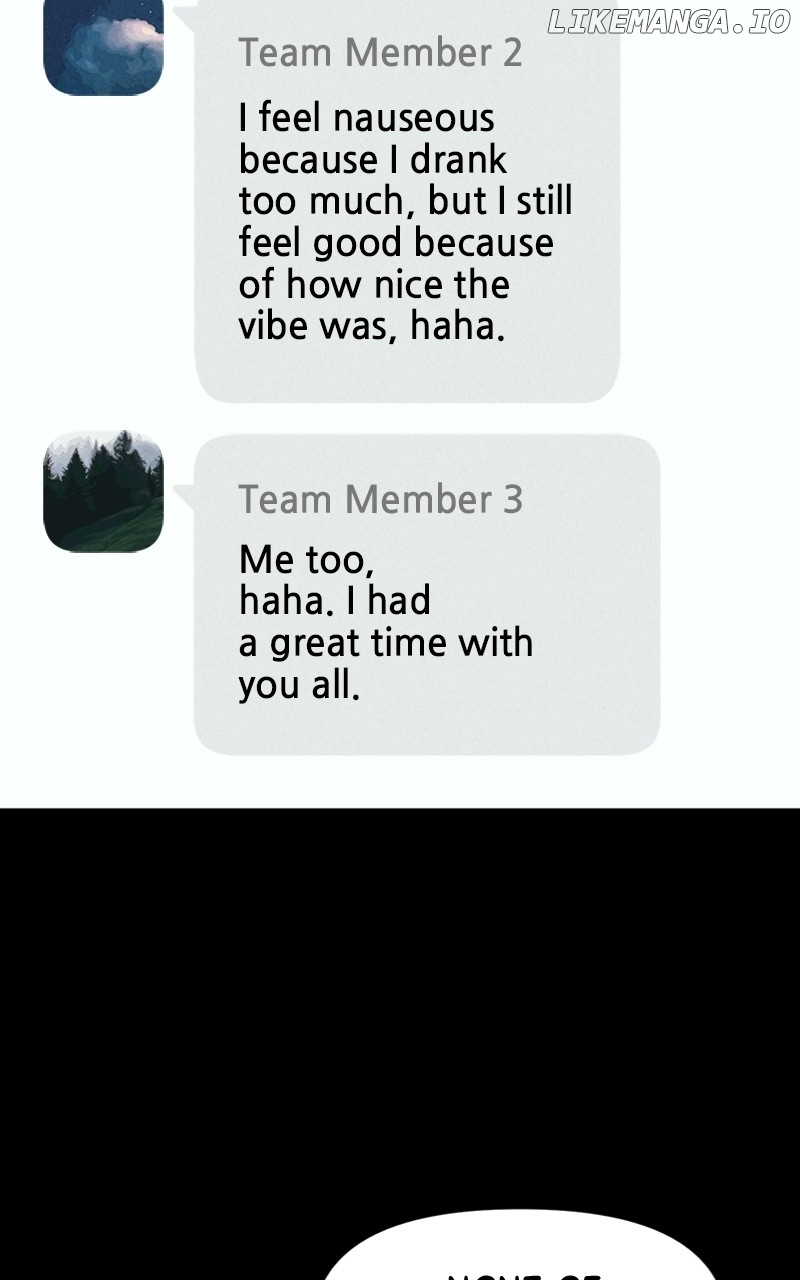Click the "Me too," text

pos(306,560)
